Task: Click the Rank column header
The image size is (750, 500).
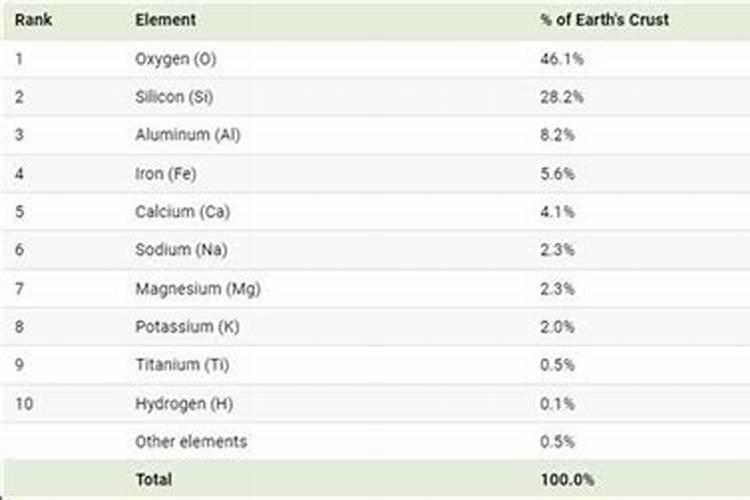Action: point(32,20)
